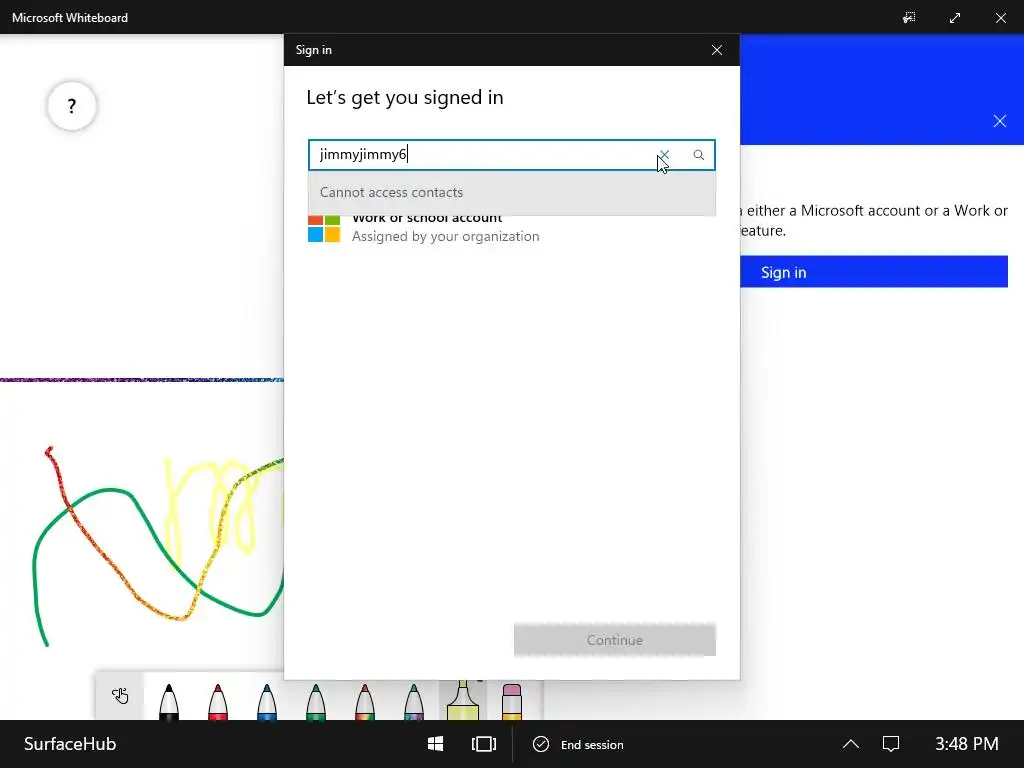
Task: Click the 'Let's get you signed in' heading
Action: pos(405,97)
